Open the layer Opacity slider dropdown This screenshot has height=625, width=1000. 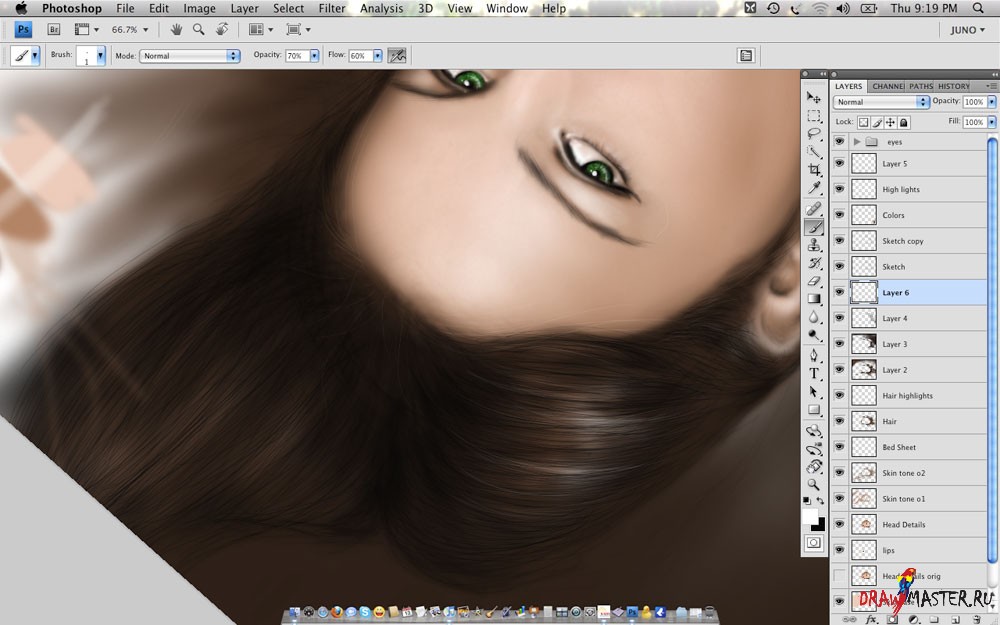click(x=992, y=102)
